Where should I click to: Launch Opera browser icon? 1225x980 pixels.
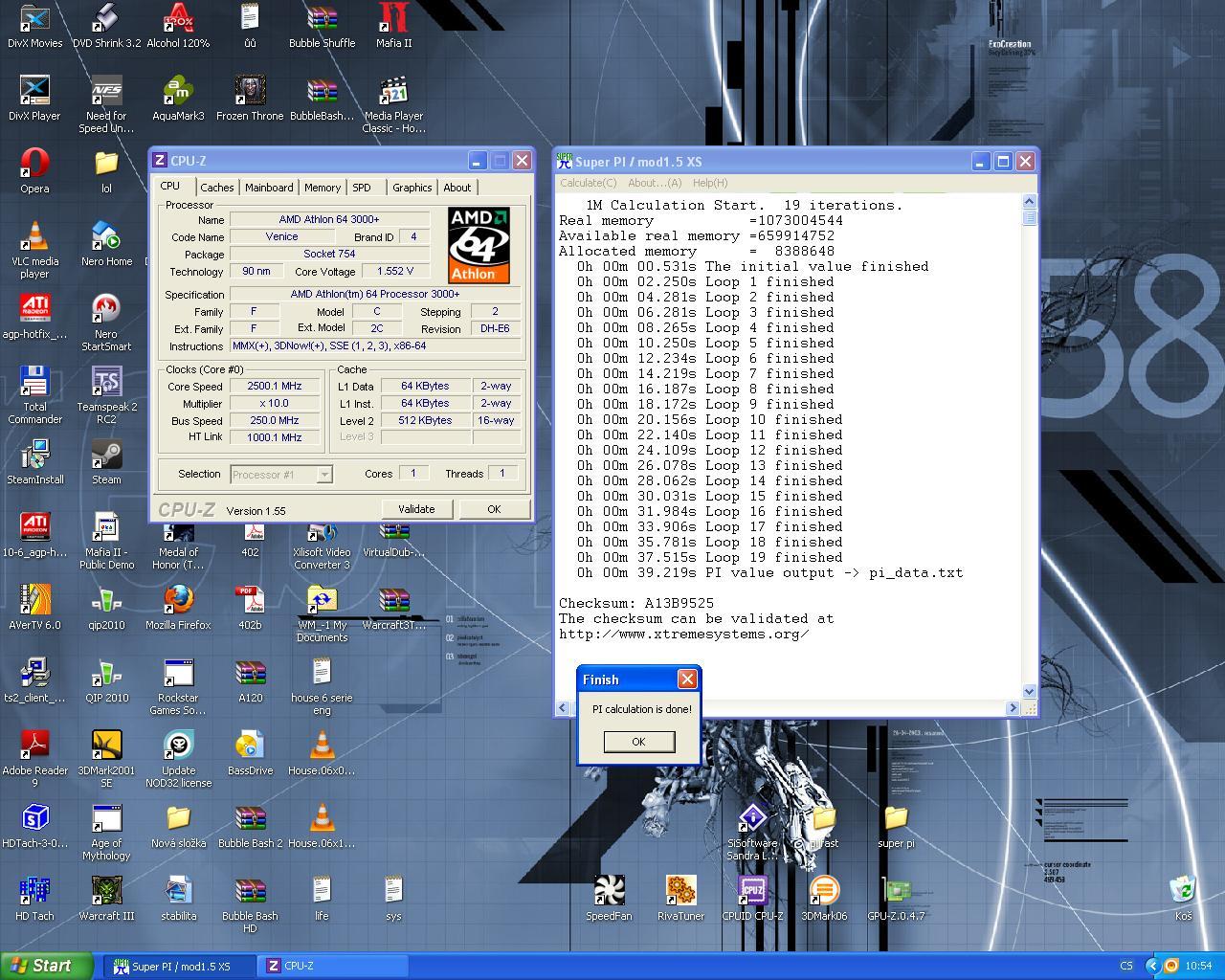click(34, 171)
